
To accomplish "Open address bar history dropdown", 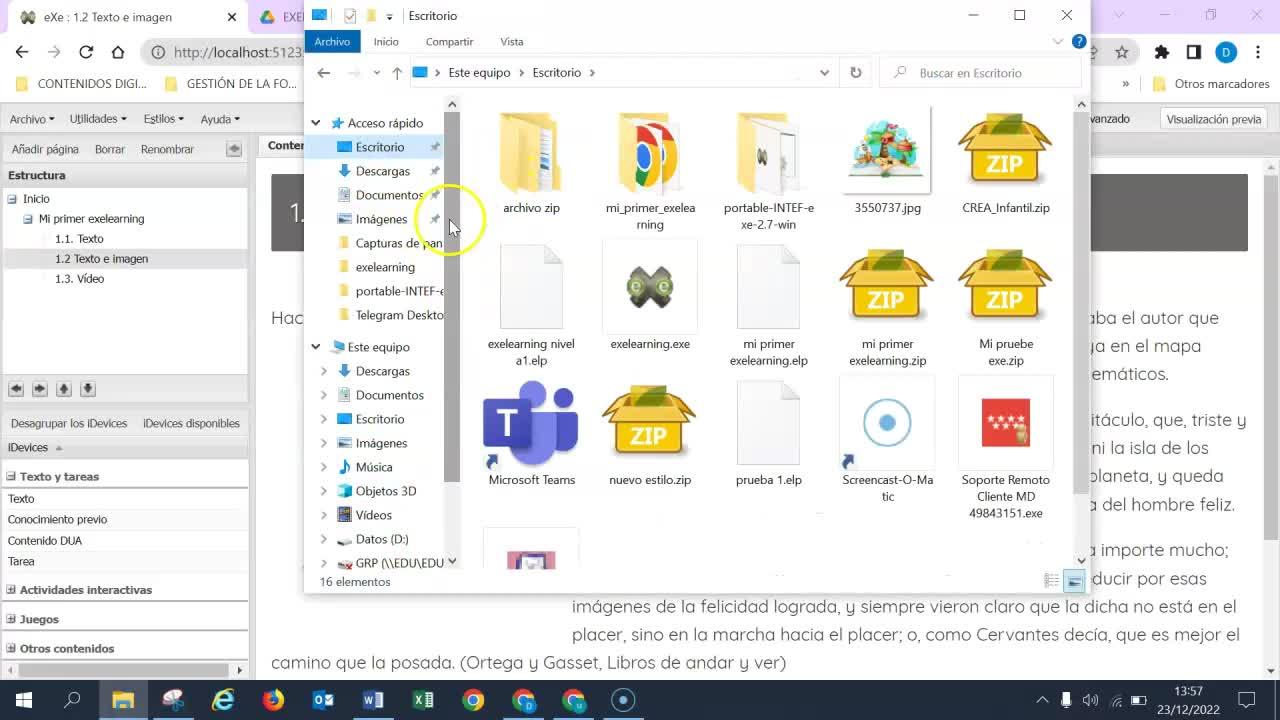I will [x=824, y=73].
